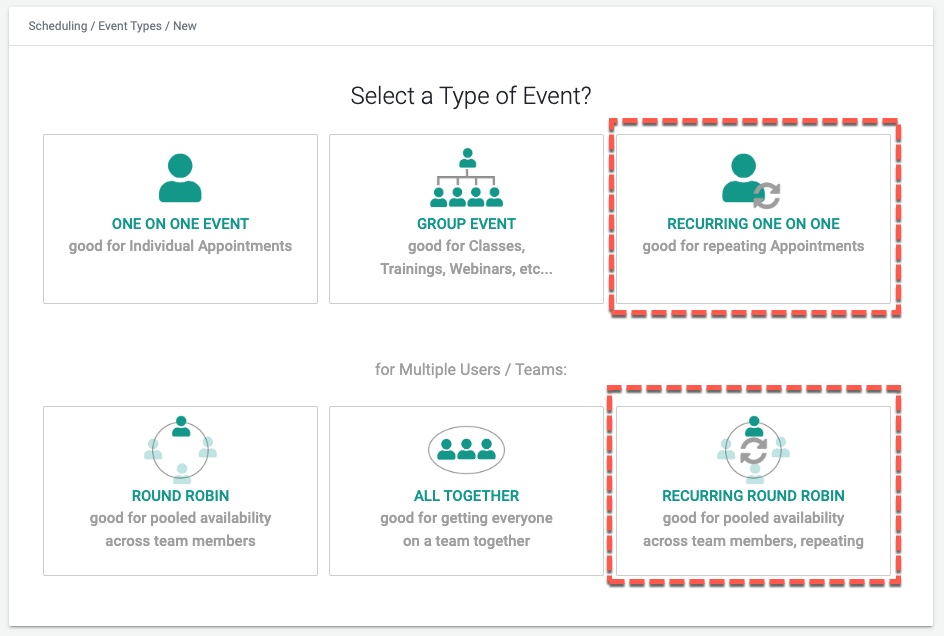Click the One on One Event person icon
Screen dimensions: 944x636
click(180, 178)
